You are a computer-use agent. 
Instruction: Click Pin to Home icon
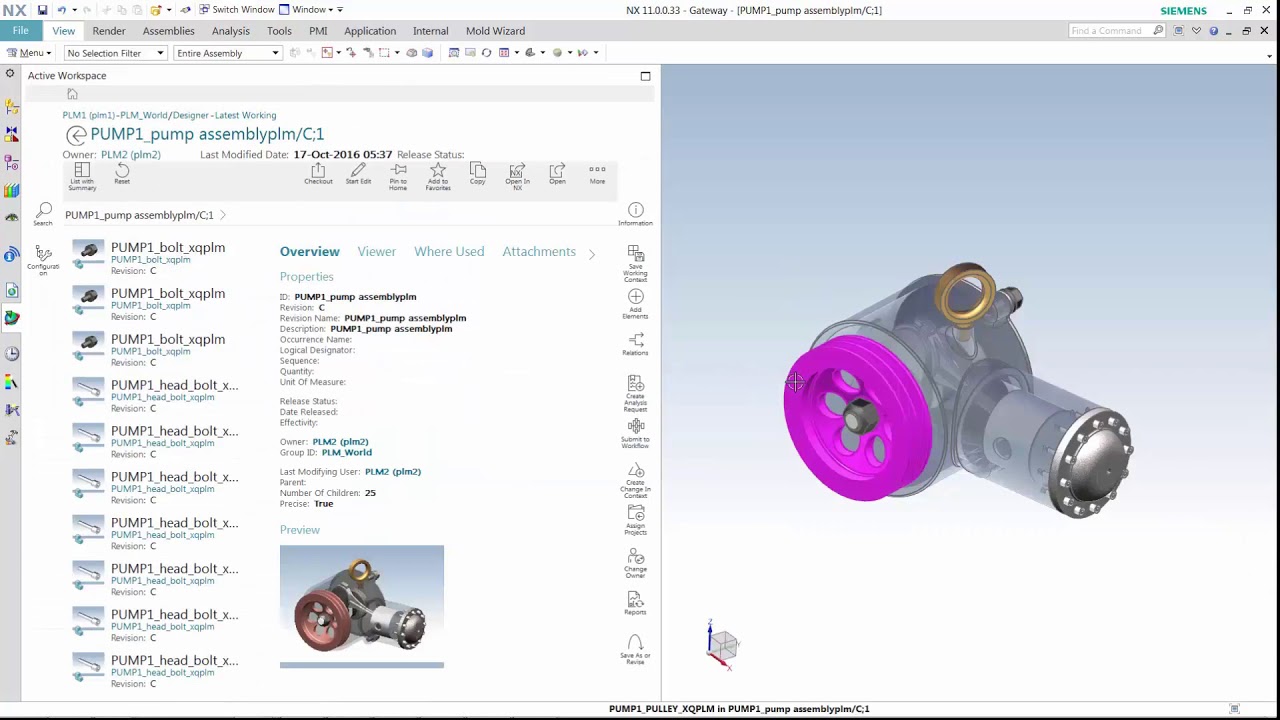tap(398, 176)
